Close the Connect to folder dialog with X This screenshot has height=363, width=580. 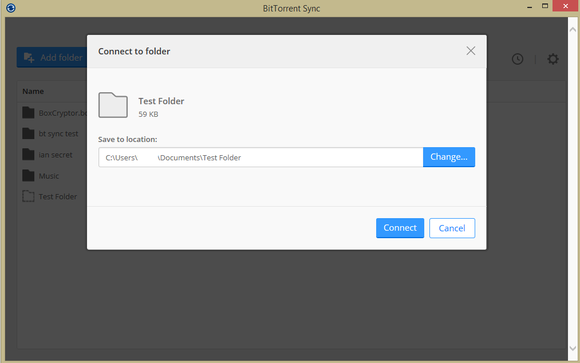tap(471, 51)
